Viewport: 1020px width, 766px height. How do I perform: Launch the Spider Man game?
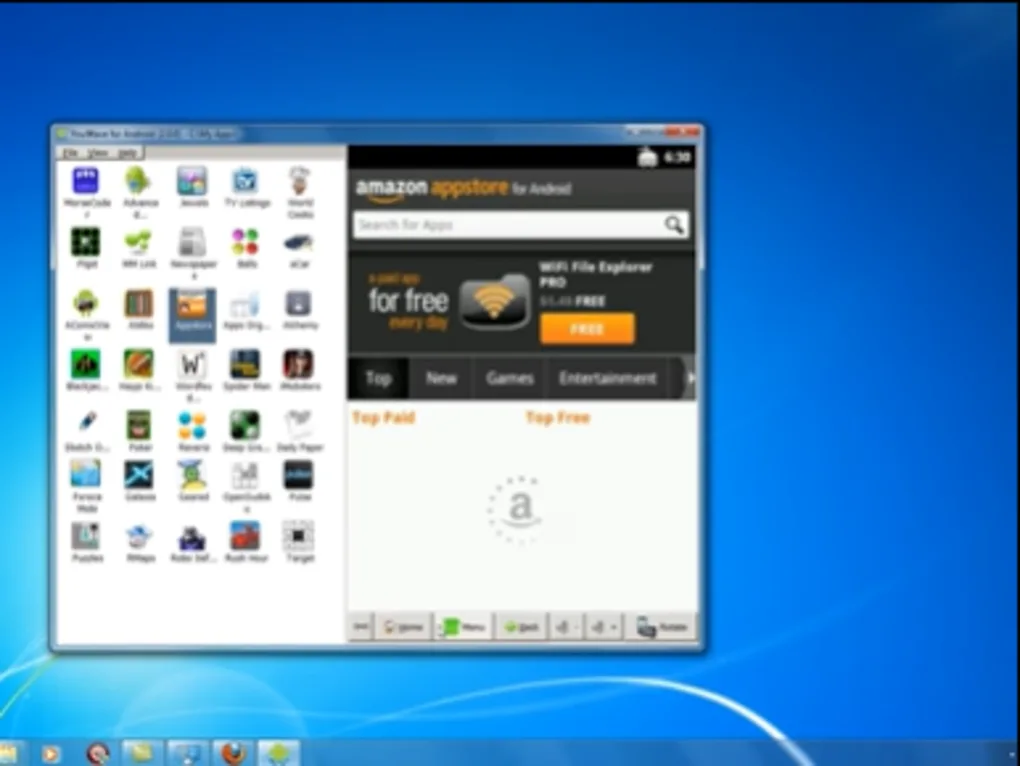[245, 364]
